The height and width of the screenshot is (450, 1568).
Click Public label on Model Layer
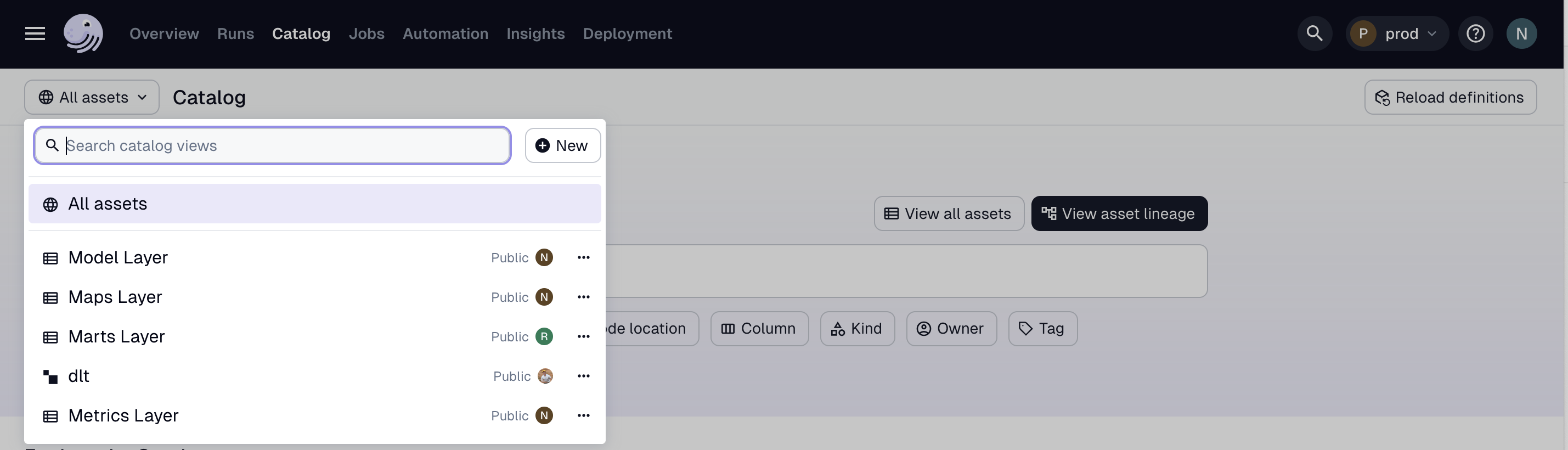click(510, 258)
